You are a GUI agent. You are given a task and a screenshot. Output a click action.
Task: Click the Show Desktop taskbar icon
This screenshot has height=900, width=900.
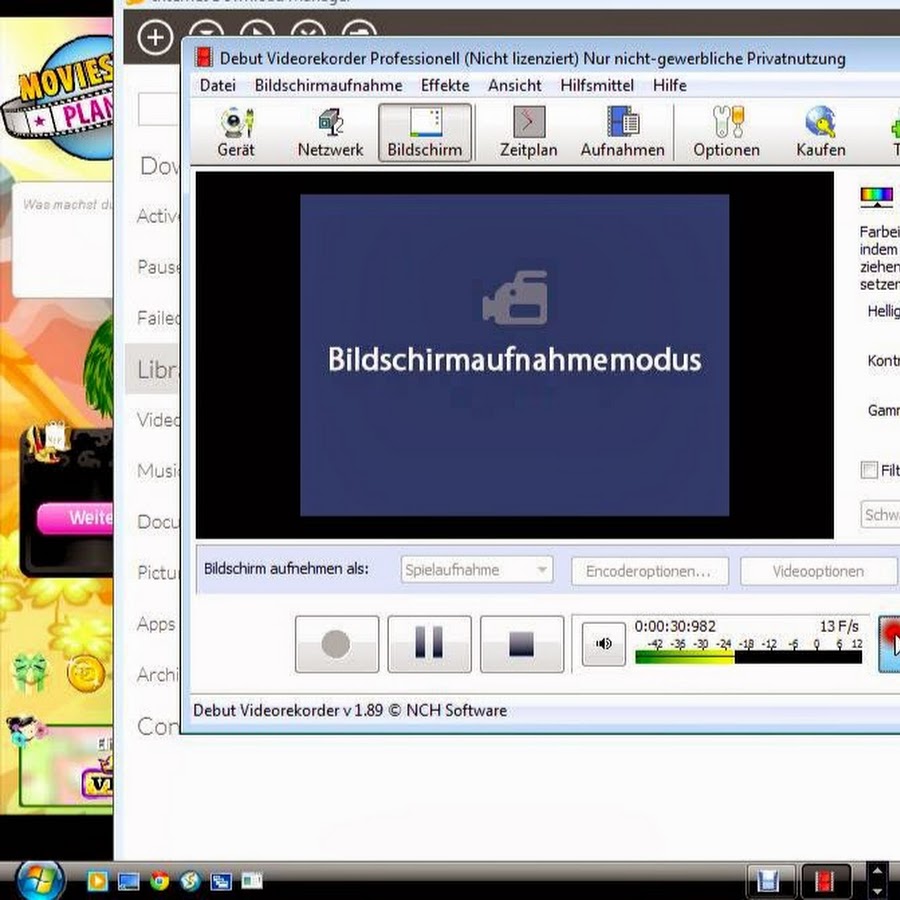[x=129, y=881]
